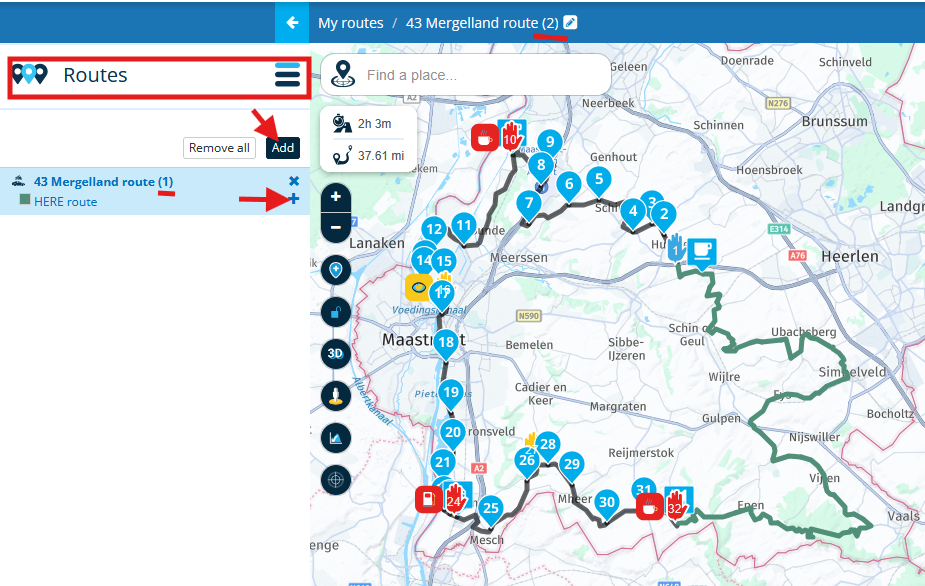Click the Remove all button
Viewport: 925px width, 586px height.
click(219, 148)
